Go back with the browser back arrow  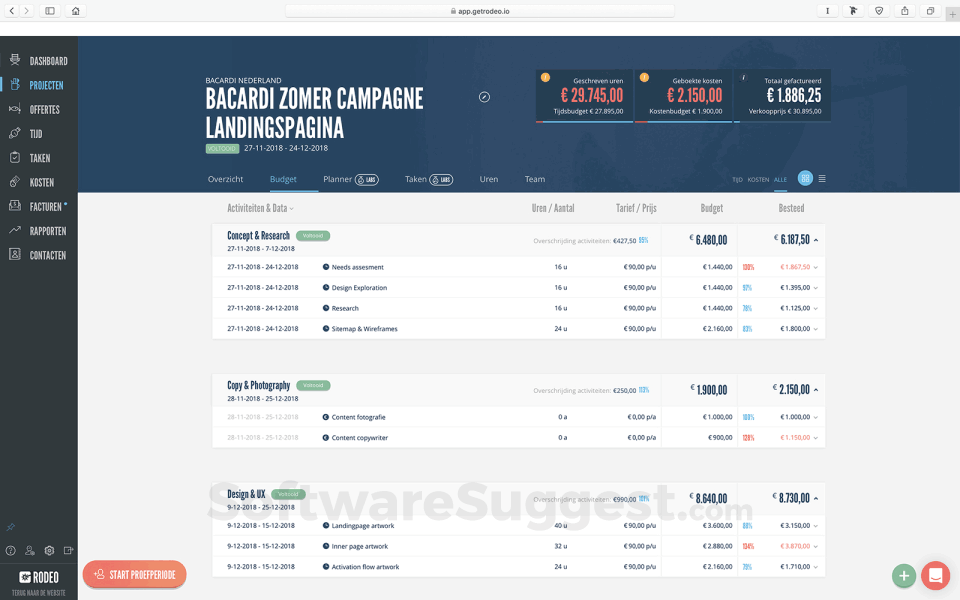tap(12, 11)
